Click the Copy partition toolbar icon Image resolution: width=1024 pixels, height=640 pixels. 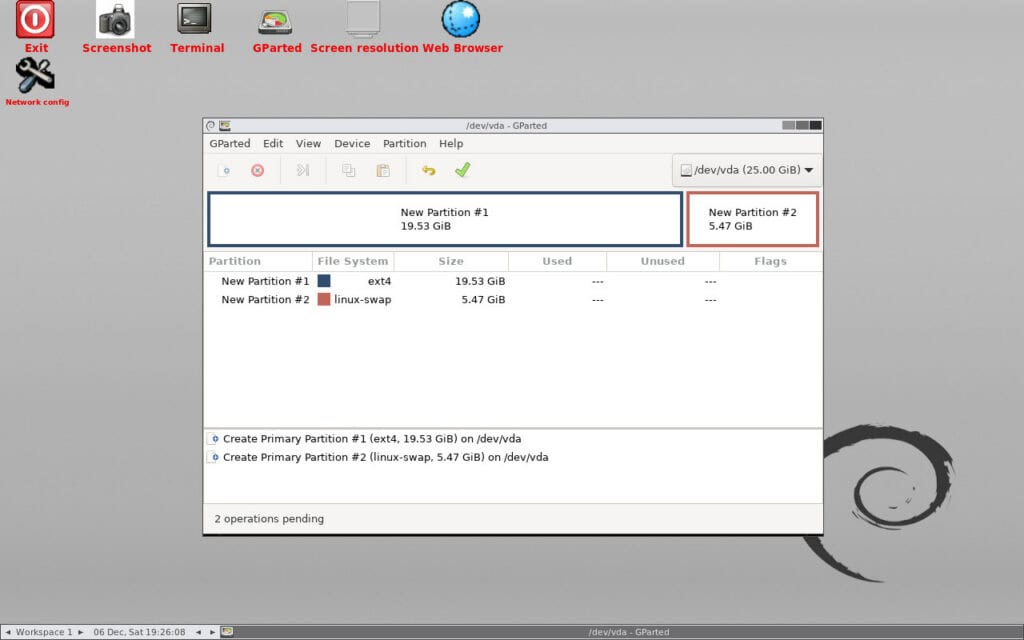pos(348,170)
